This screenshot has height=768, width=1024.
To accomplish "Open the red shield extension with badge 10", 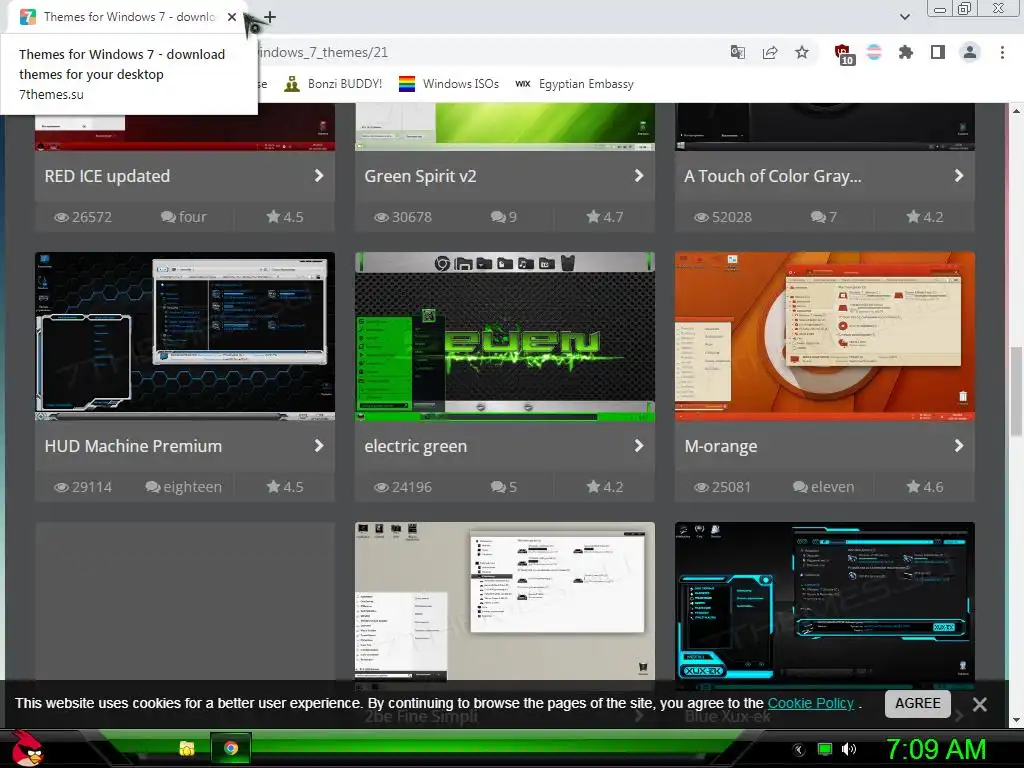I will tap(844, 54).
